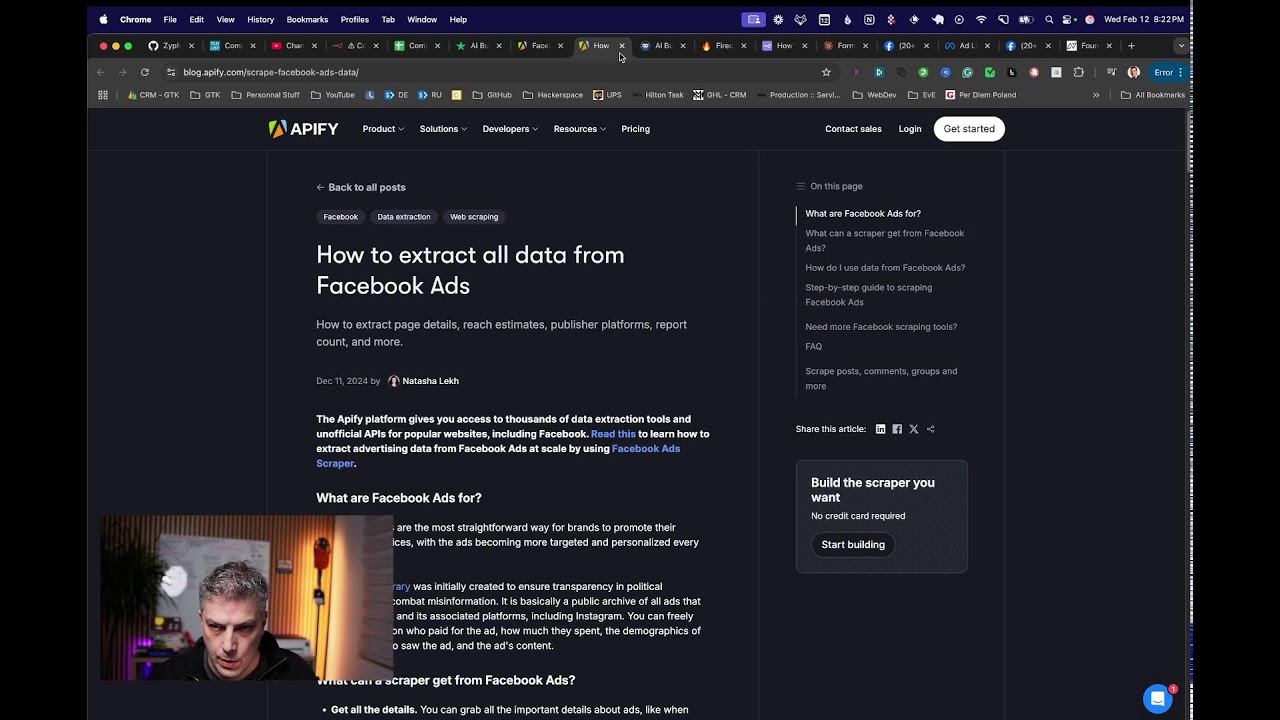This screenshot has width=1280, height=720.
Task: Share the article on X
Action: click(x=913, y=429)
